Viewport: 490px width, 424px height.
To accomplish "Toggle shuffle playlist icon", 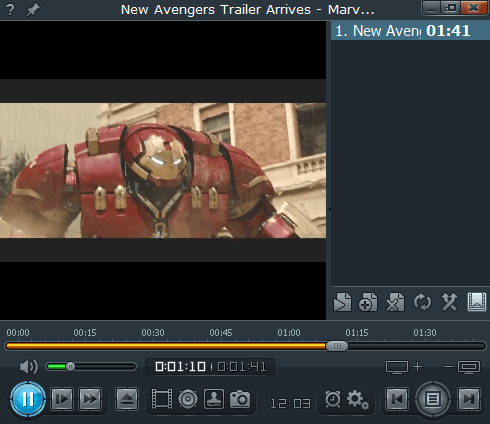I will tap(449, 302).
